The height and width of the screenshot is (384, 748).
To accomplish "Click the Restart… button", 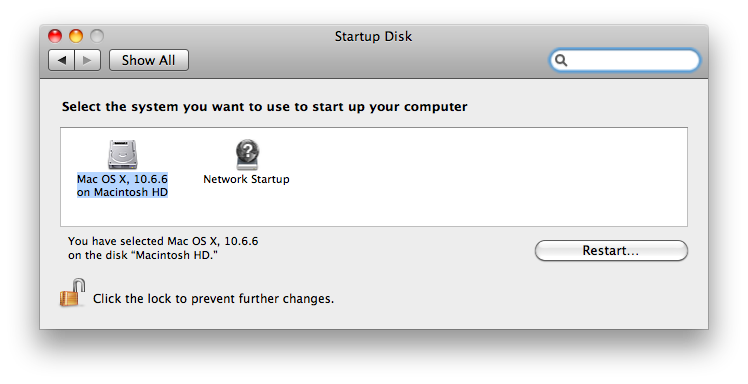I will (x=611, y=250).
